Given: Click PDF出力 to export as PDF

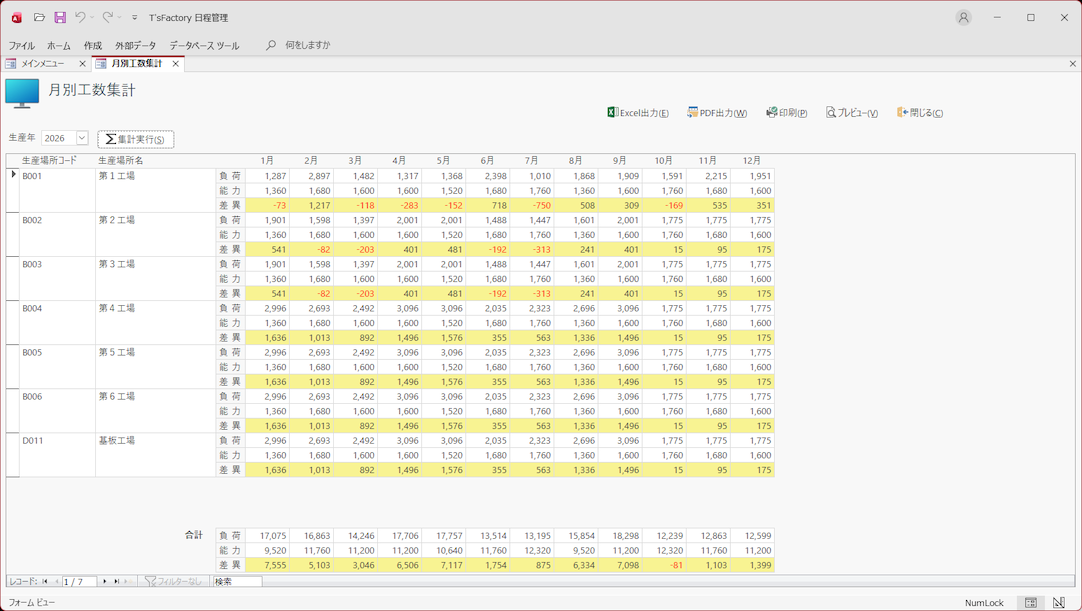Looking at the screenshot, I should click(x=717, y=113).
